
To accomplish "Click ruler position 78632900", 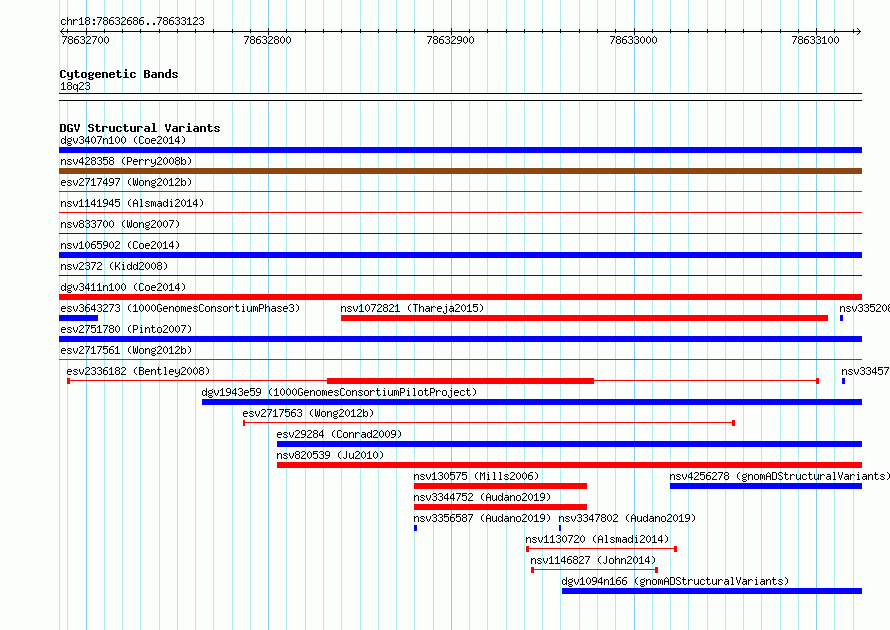I will (450, 40).
